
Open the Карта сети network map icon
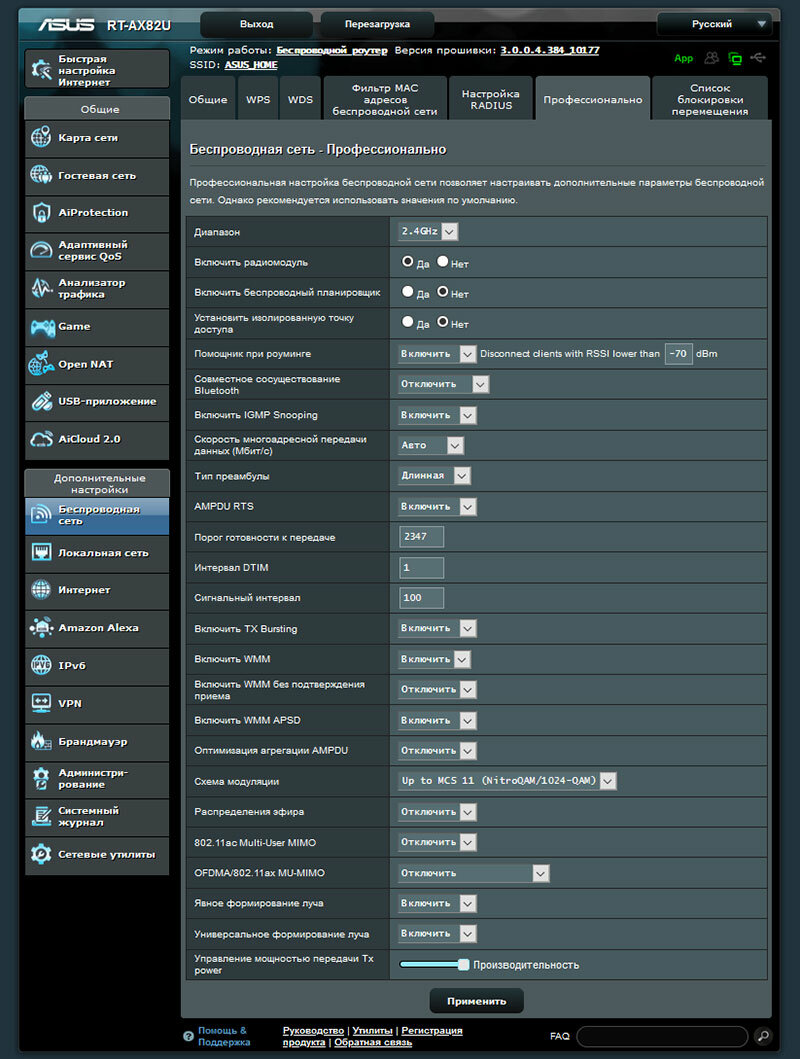pos(41,137)
